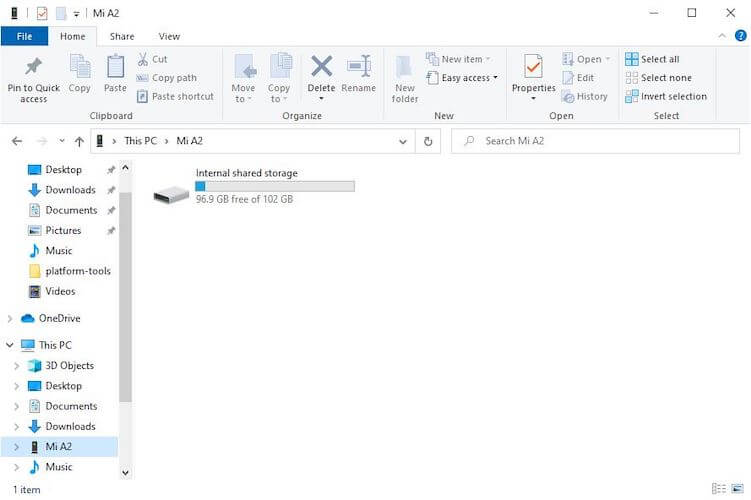Image resolution: width=751 pixels, height=500 pixels.
Task: Open the address bar history dropdown
Action: point(403,141)
